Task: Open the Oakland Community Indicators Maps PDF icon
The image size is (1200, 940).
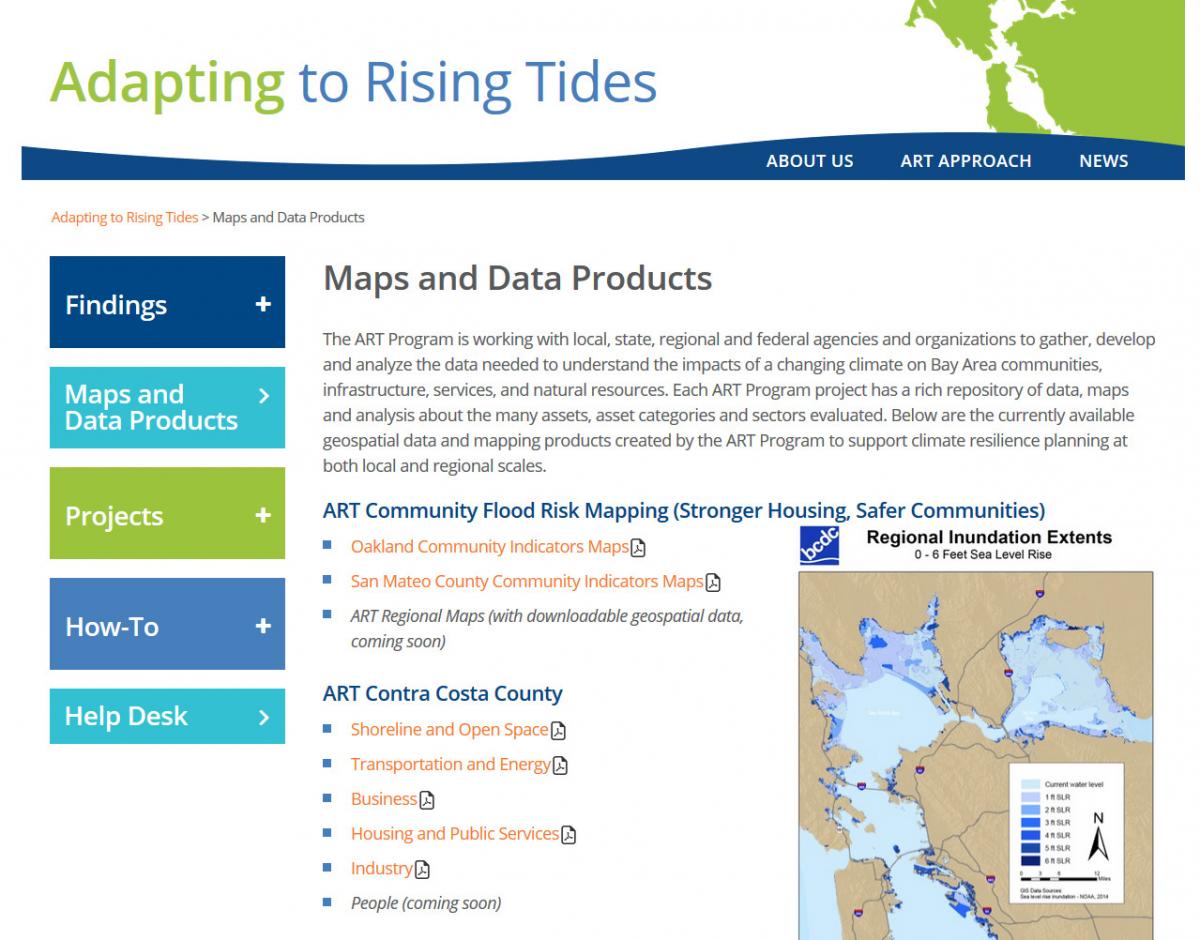Action: 638,547
